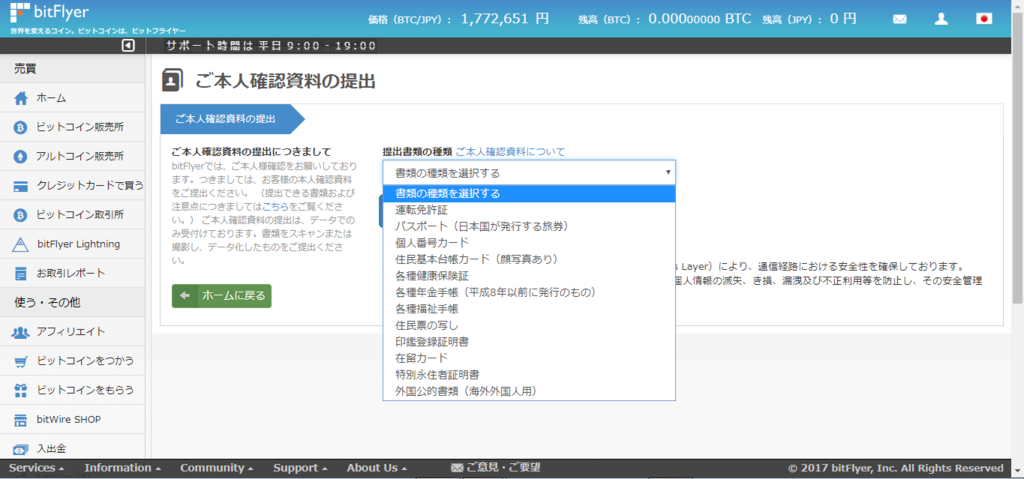Screen dimensions: 1024x479
Task: Select the ご本人確認資料の提出 step tab
Action: pos(232,119)
